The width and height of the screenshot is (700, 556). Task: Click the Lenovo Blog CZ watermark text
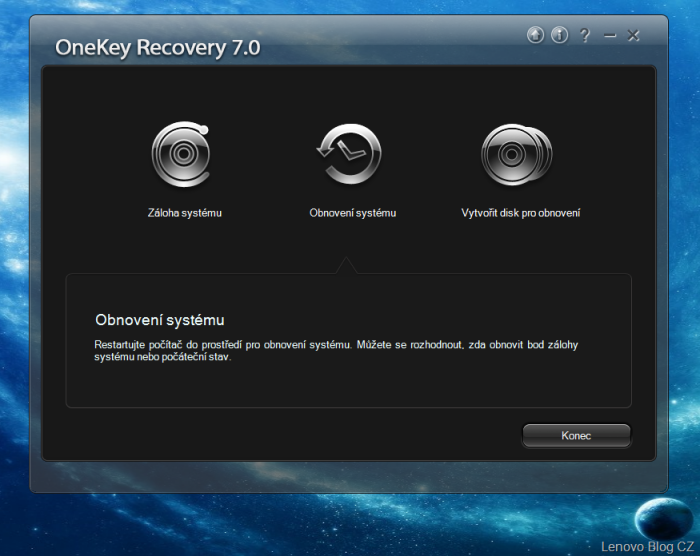click(647, 546)
